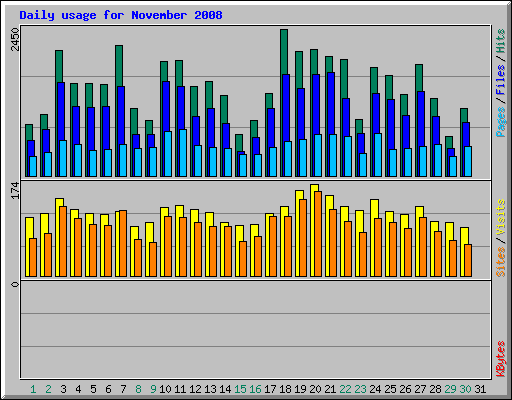Viewport: 512px width, 400px height.
Task: Select day label 18 on the x-axis
Action: 285,389
